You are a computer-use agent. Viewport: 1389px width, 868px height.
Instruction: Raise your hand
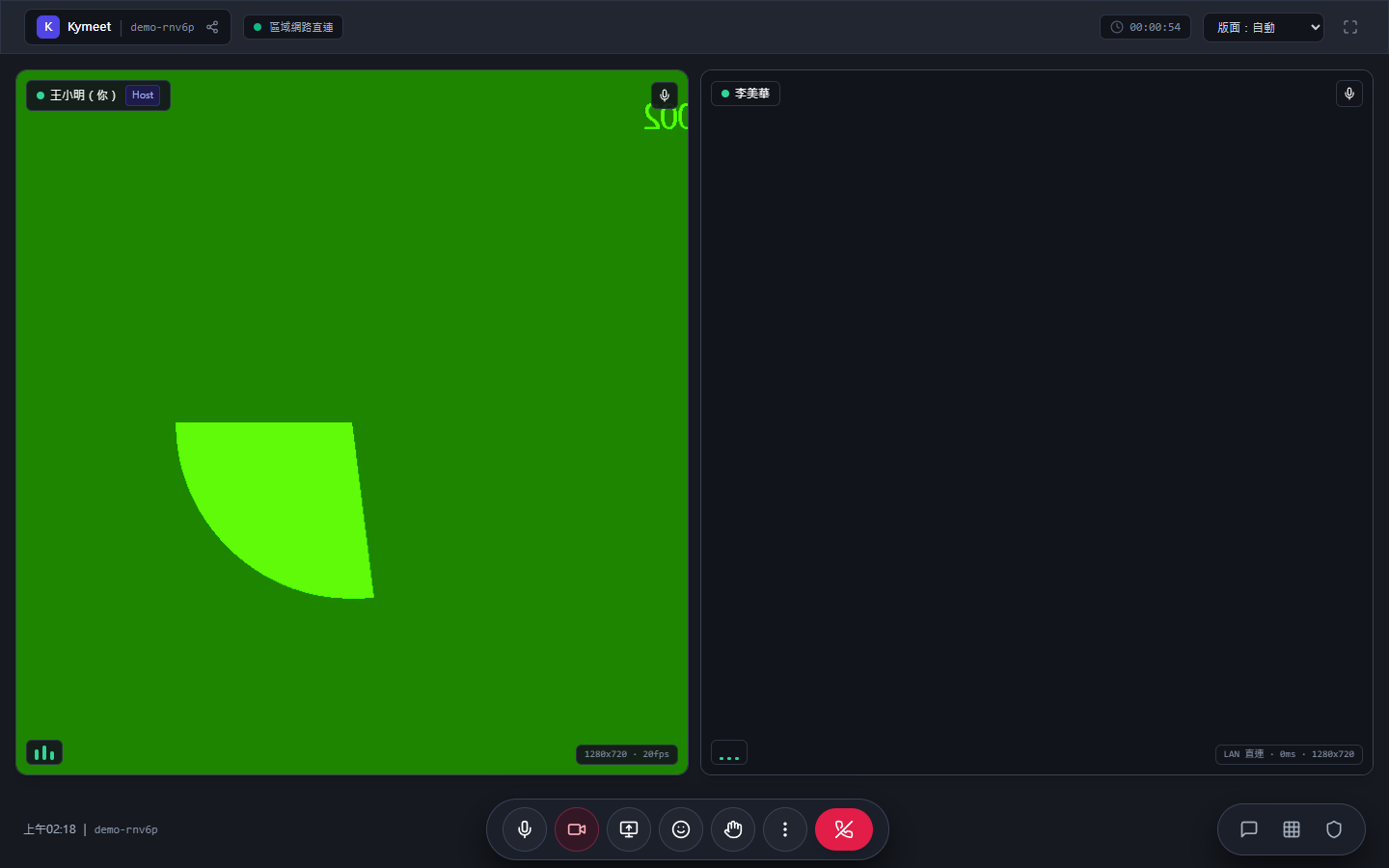[733, 829]
